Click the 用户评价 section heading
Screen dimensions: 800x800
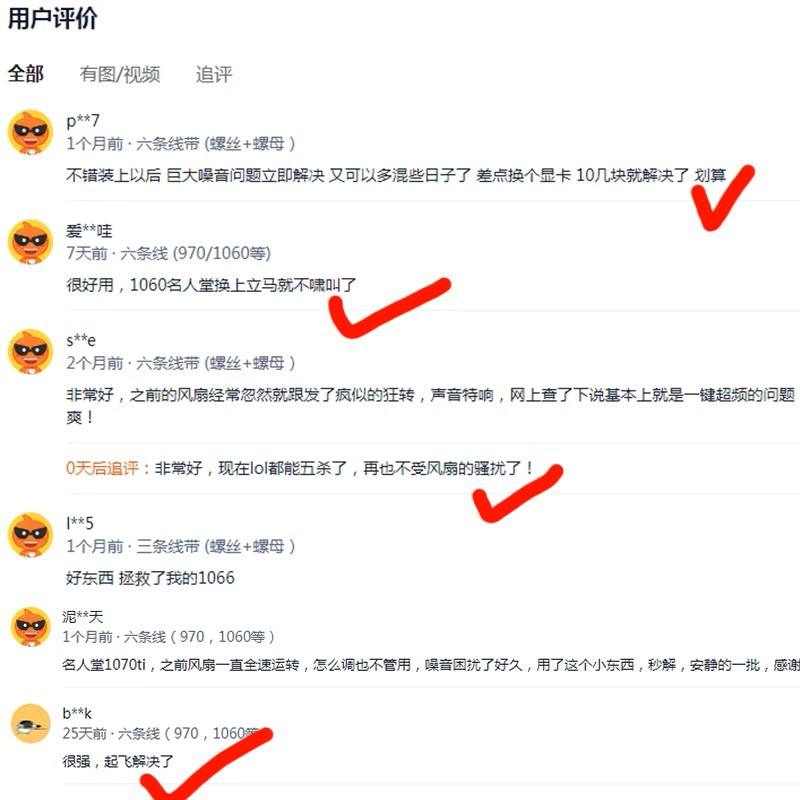[53, 19]
